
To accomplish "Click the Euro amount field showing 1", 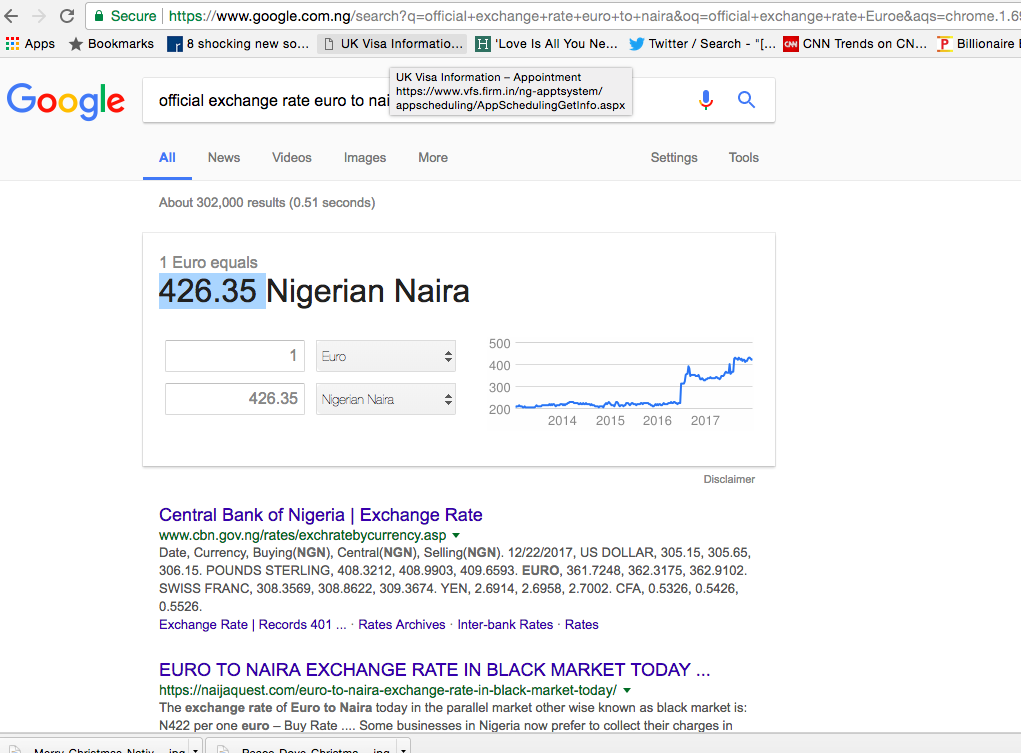I will point(235,356).
